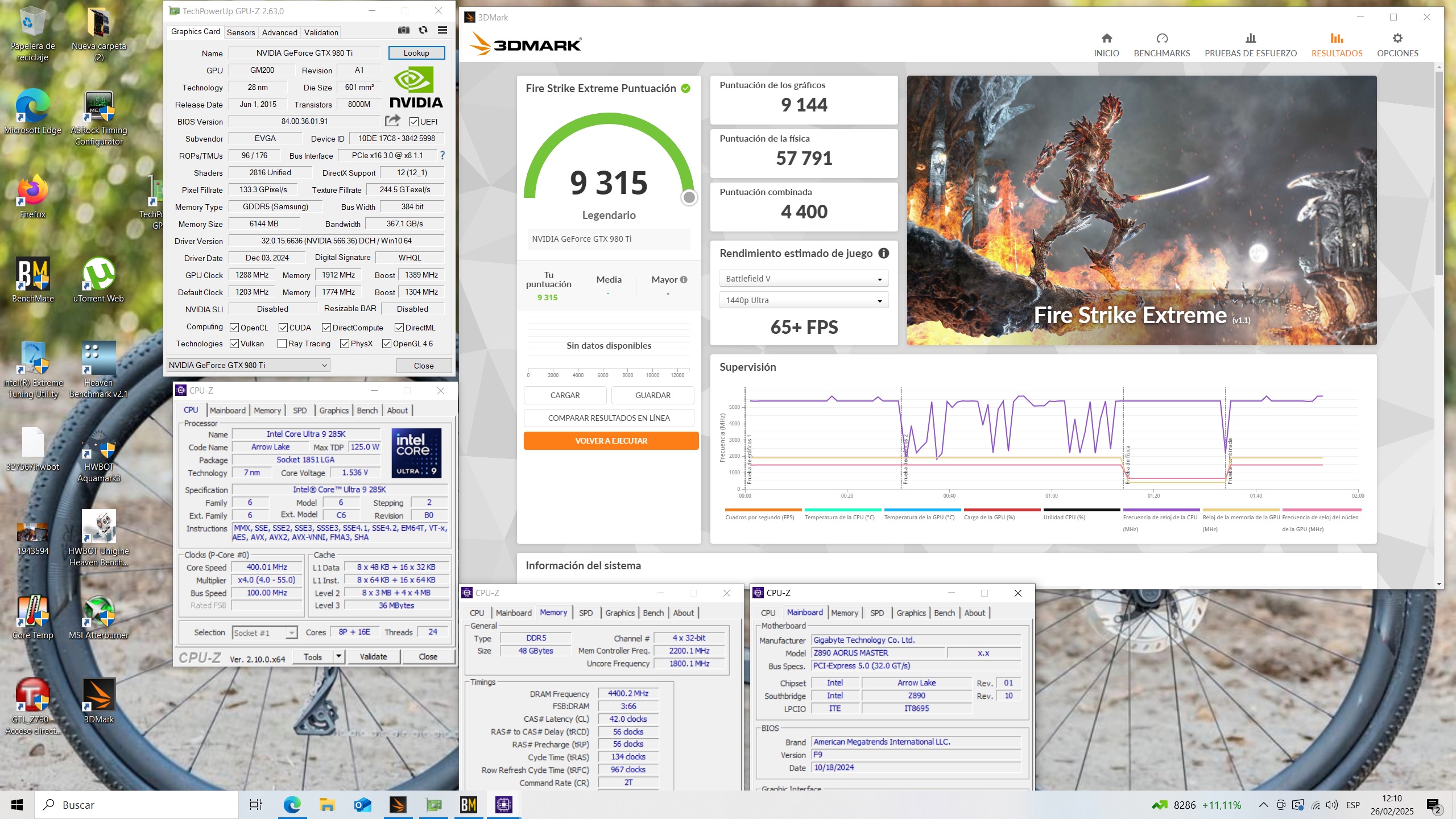Screen dimensions: 1456x819
Task: Switch to GPU-Z Validation tab
Action: click(x=321, y=32)
